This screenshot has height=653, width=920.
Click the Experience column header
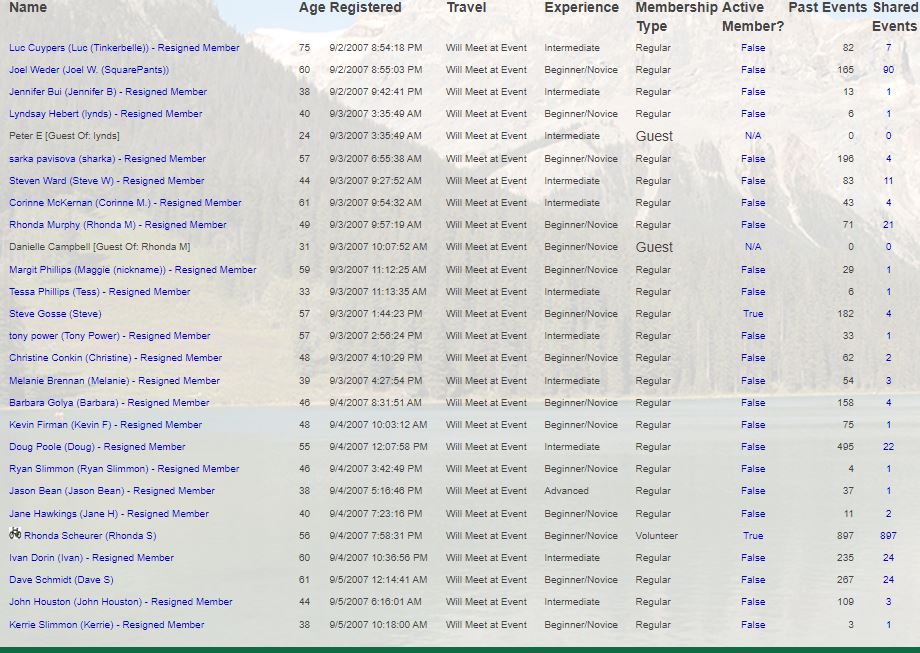click(x=581, y=8)
